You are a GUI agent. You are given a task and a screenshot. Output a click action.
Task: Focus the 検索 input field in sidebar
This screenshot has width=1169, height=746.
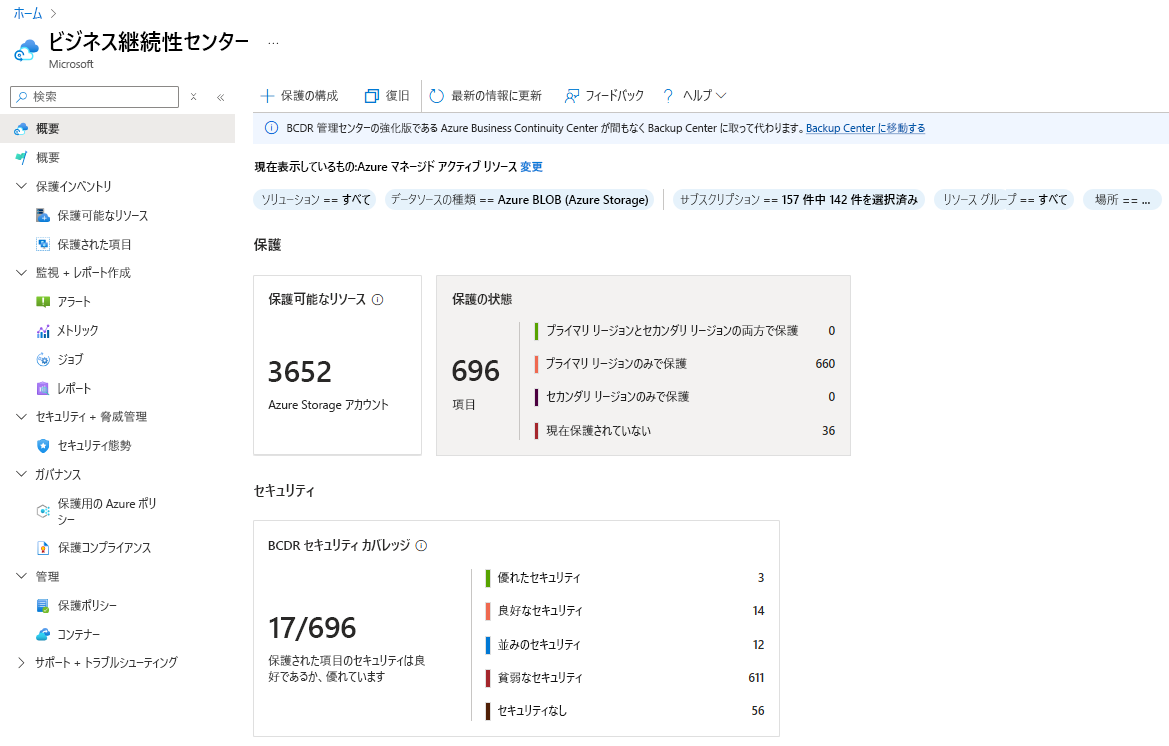tap(95, 97)
